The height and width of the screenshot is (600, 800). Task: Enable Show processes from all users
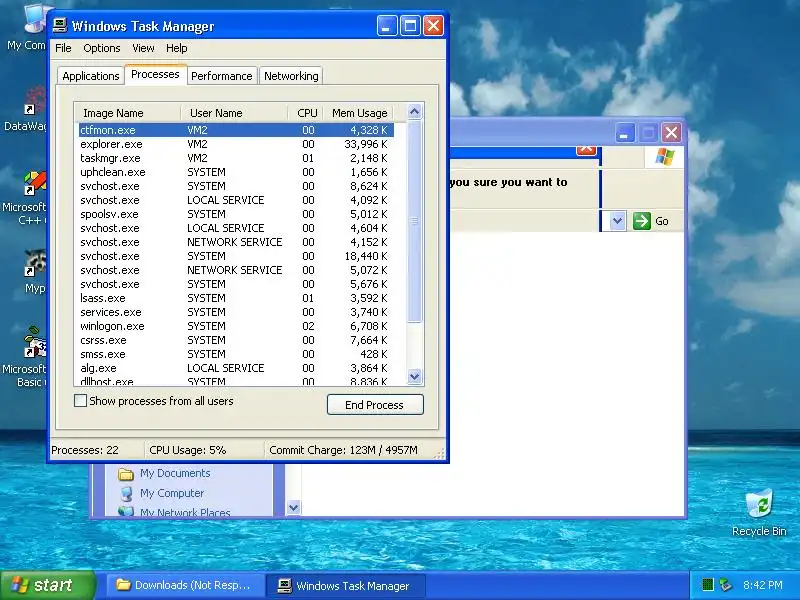coord(80,401)
